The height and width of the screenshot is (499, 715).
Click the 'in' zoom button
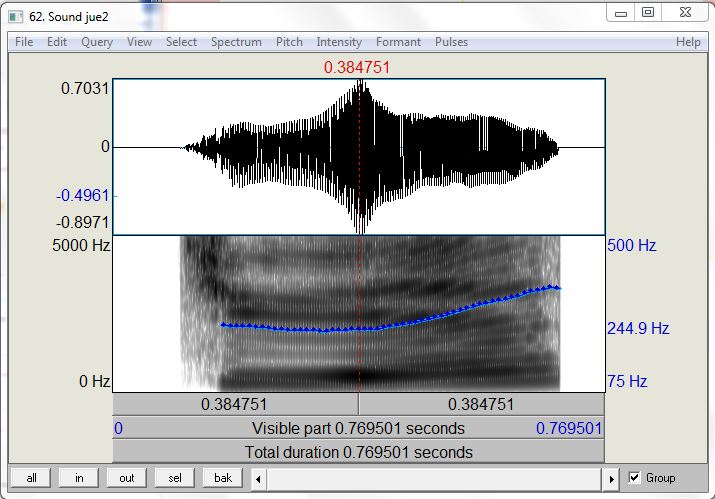(x=79, y=478)
